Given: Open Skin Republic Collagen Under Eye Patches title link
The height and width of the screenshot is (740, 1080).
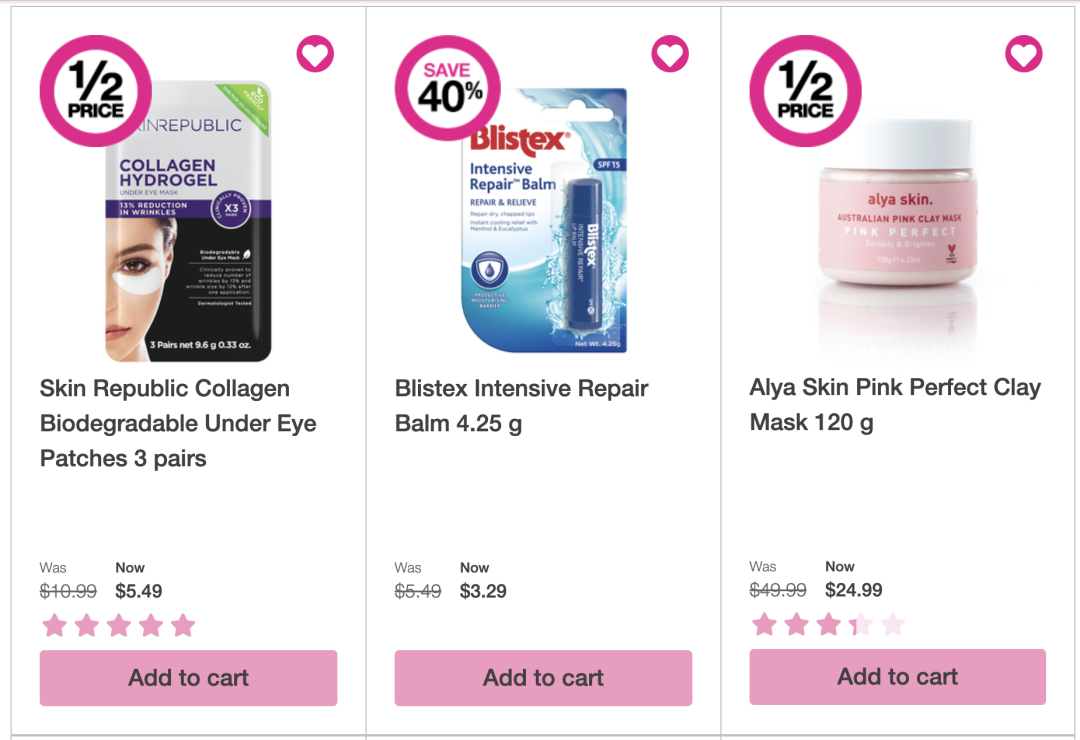Looking at the screenshot, I should coord(178,423).
